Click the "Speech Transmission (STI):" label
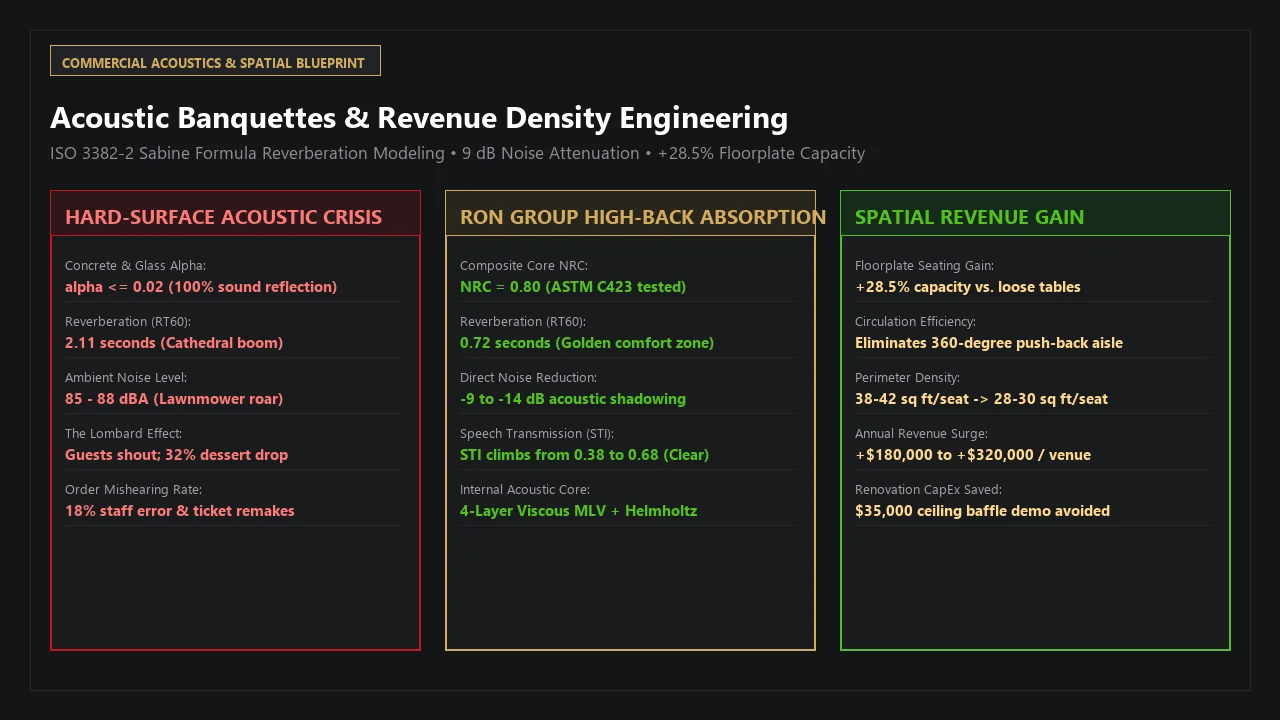This screenshot has height=720, width=1280. pyautogui.click(x=537, y=434)
